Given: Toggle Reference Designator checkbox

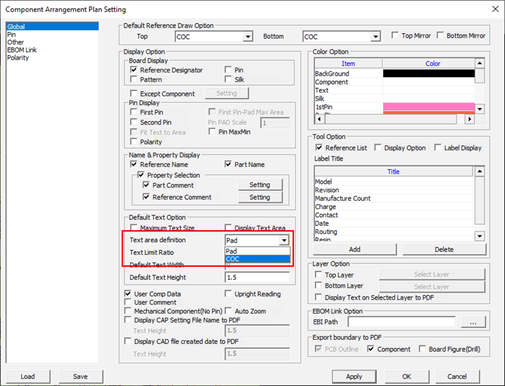Looking at the screenshot, I should point(134,70).
